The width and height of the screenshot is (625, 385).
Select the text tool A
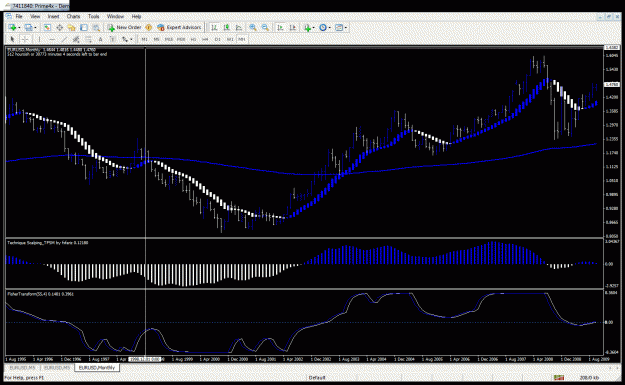tap(100, 39)
